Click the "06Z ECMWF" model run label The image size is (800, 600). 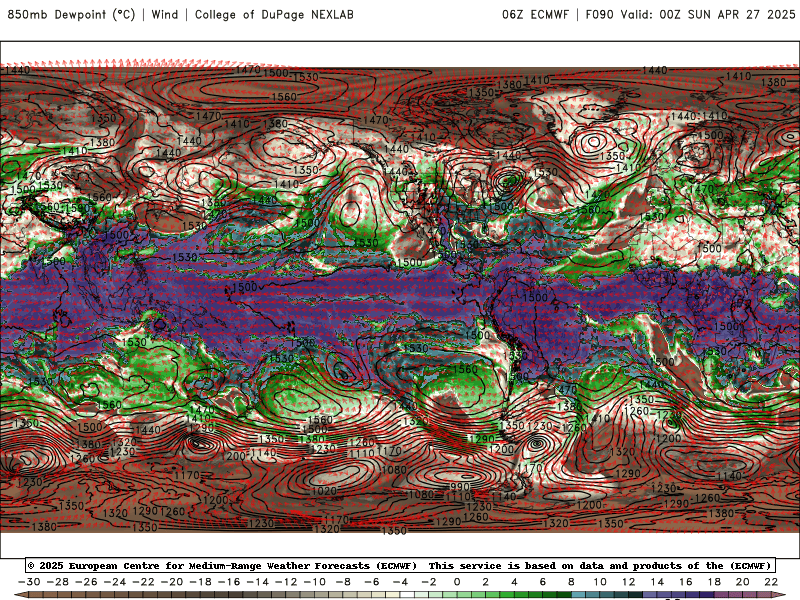coord(535,14)
